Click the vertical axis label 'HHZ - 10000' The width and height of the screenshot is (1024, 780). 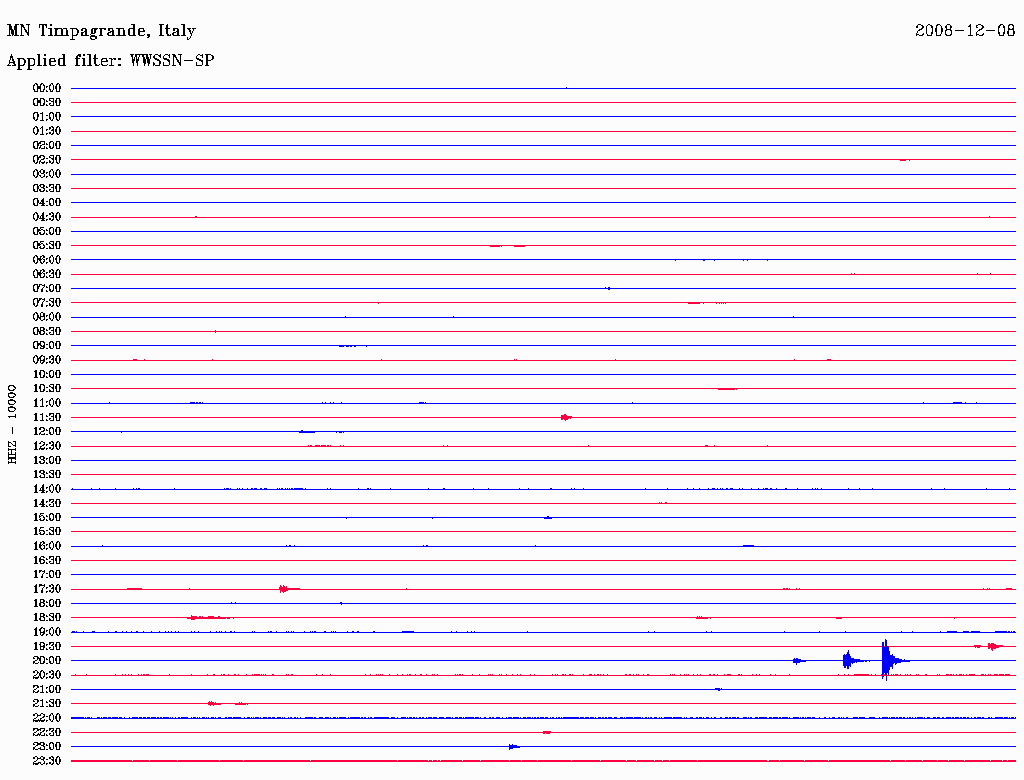(x=12, y=425)
